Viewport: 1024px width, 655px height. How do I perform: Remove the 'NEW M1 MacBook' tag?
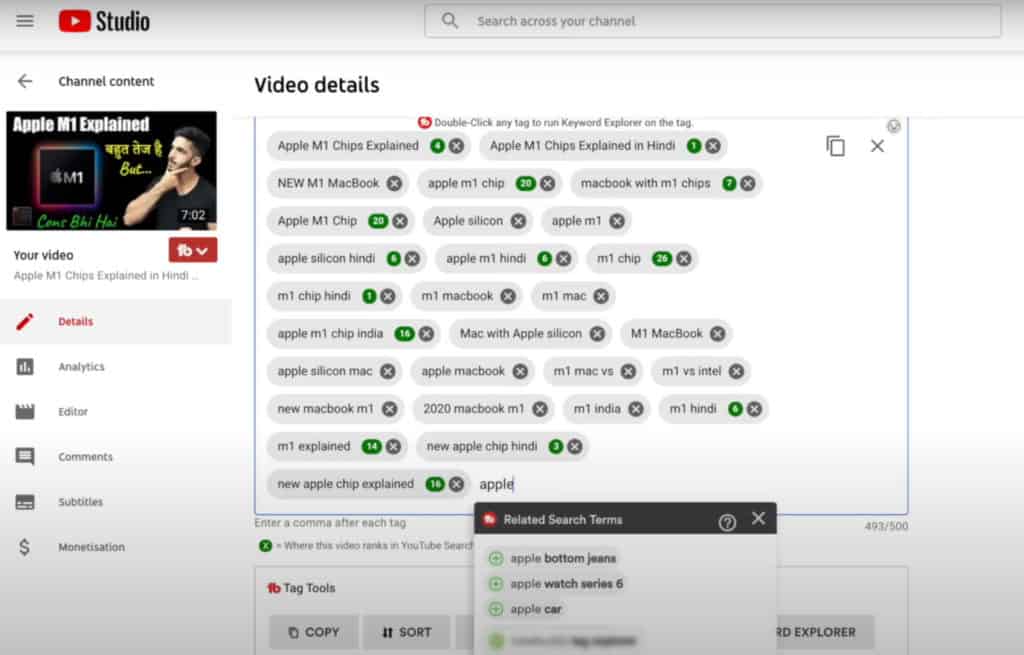[x=394, y=184]
